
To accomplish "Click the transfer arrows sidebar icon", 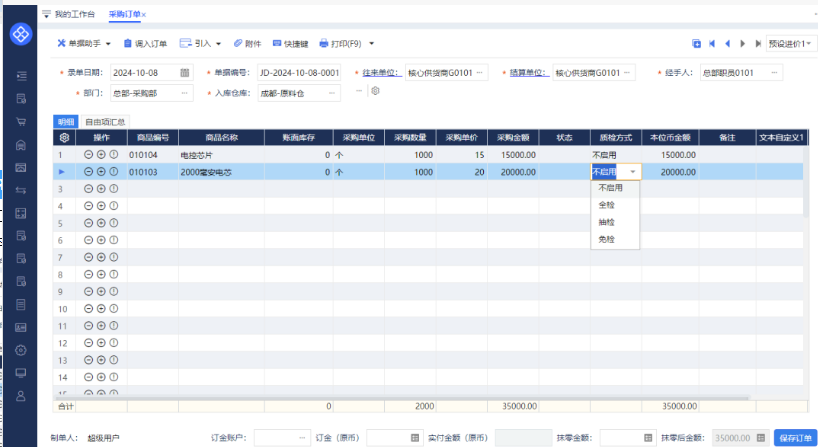I will (x=21, y=190).
